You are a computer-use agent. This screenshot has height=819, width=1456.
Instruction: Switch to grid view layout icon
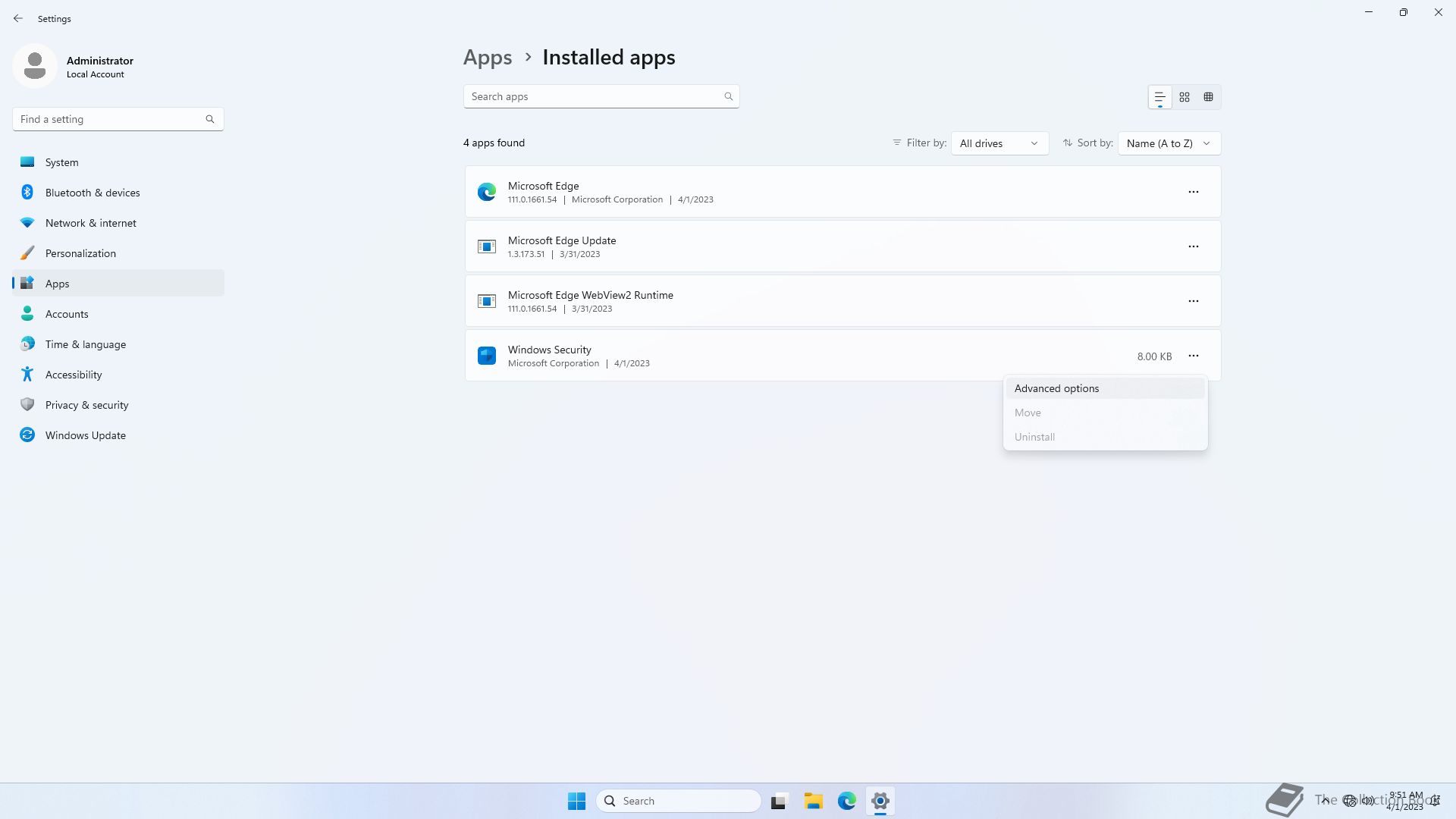point(1185,97)
